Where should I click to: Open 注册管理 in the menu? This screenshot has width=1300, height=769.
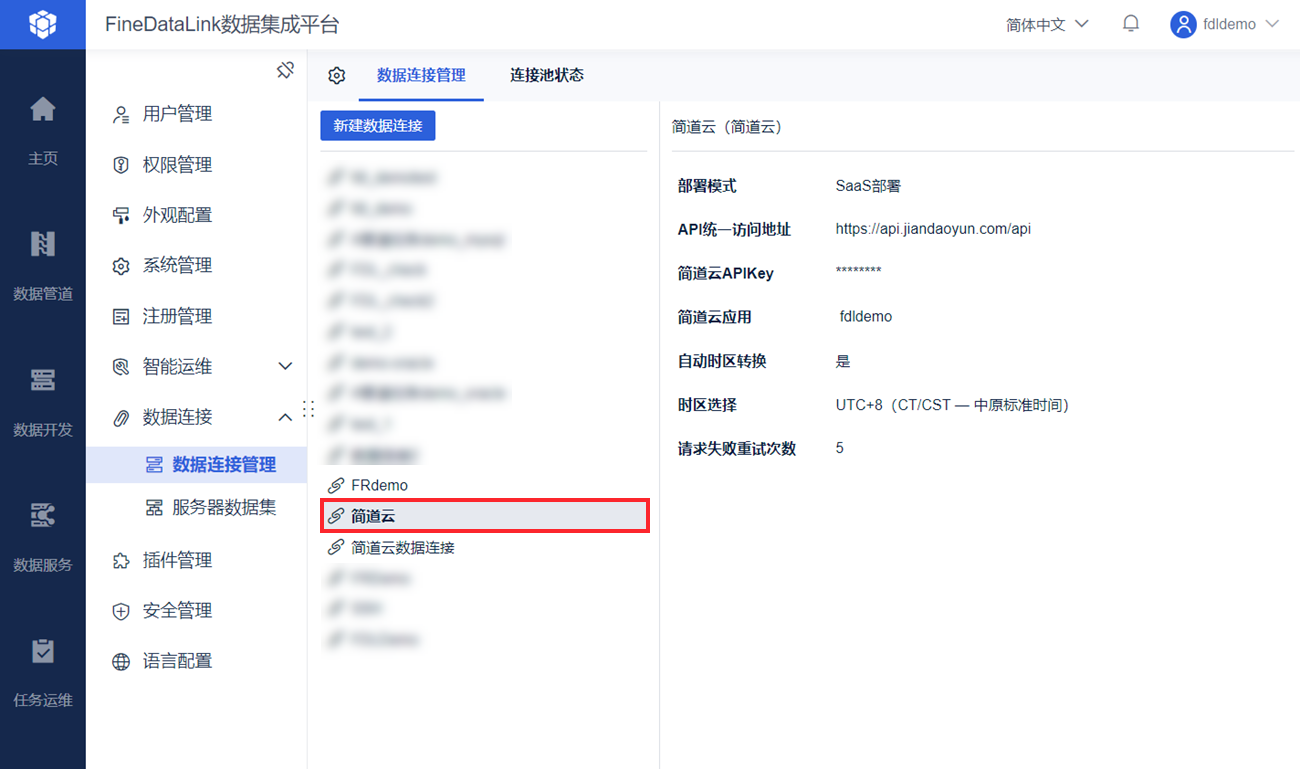click(177, 316)
